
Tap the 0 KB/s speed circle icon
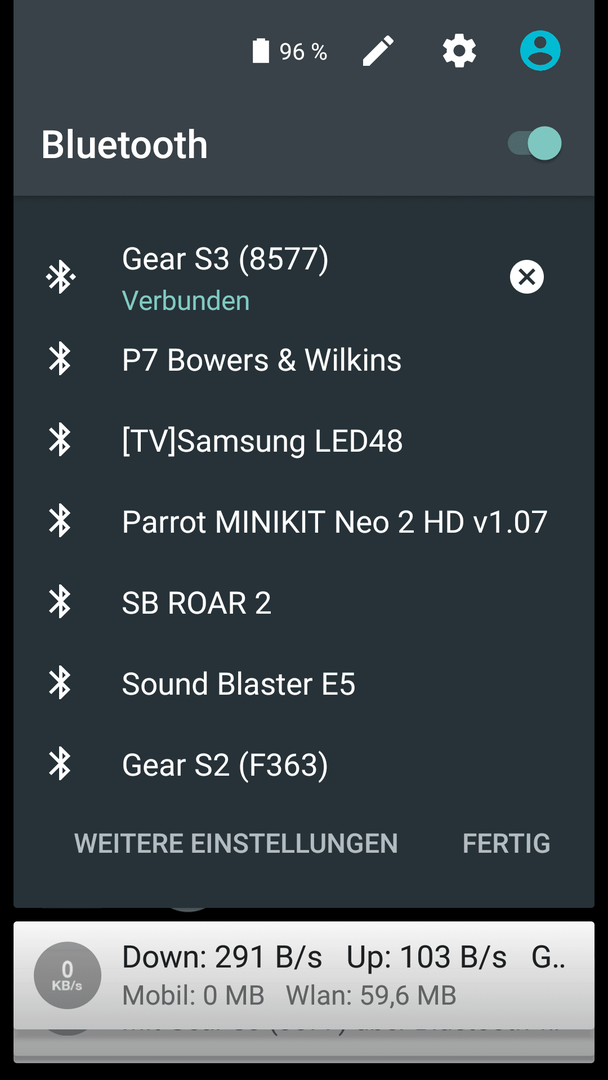coord(67,975)
